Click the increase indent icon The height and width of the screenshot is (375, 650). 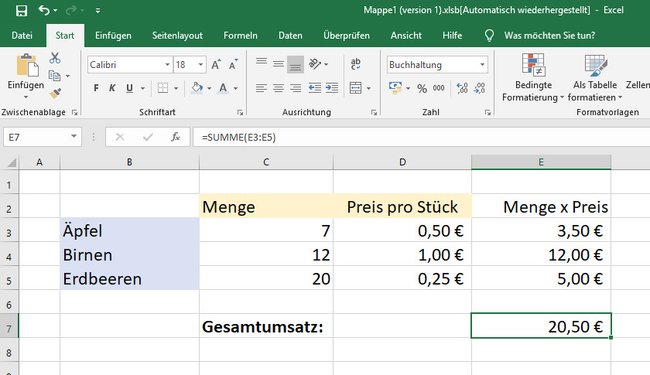pyautogui.click(x=332, y=88)
